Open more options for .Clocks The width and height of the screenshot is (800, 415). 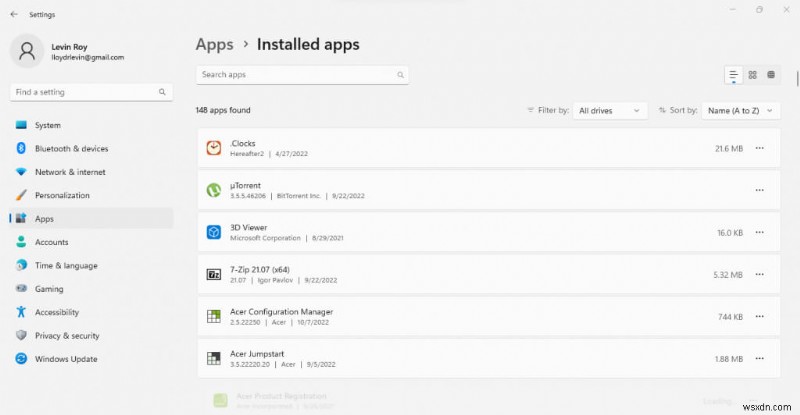[760, 148]
